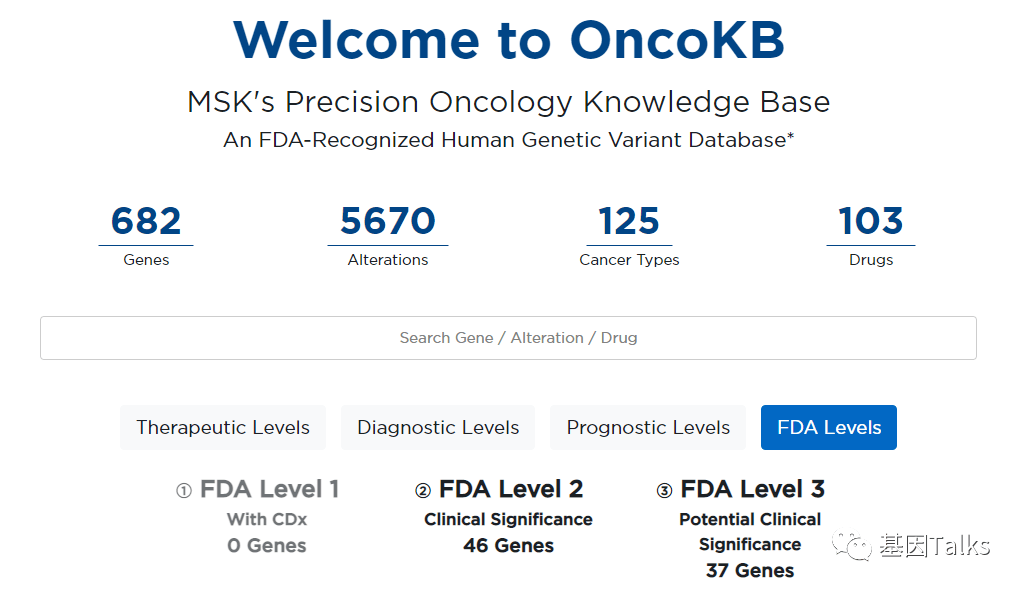The width and height of the screenshot is (1024, 591).
Task: Select the Prognostic Levels tab
Action: click(x=648, y=427)
